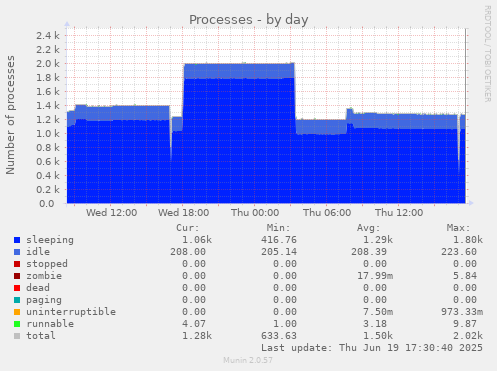Click total minimum value 633.63
The width and height of the screenshot is (497, 371).
[279, 336]
